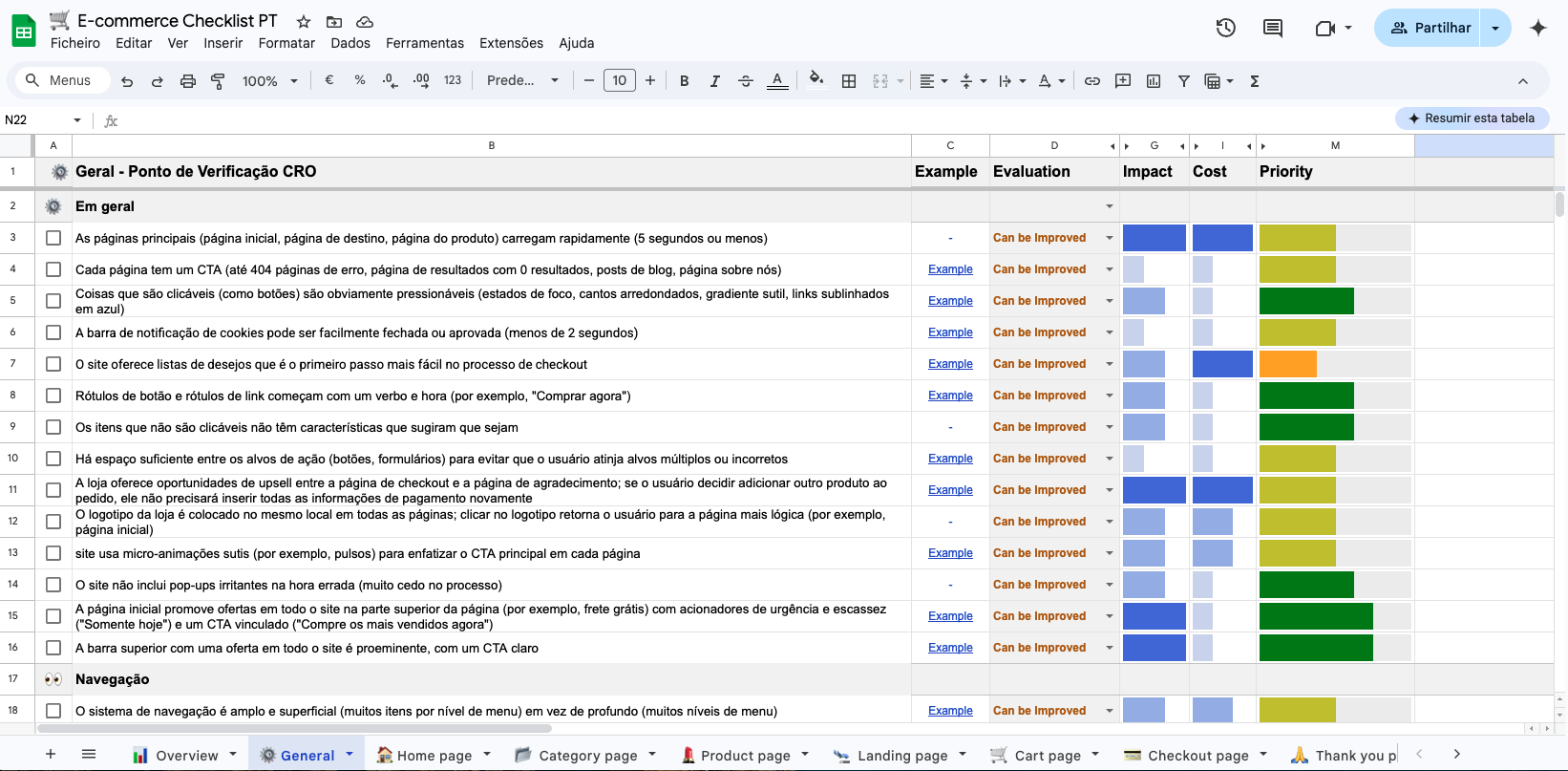Switch to the Product page sheet tab

point(745,755)
